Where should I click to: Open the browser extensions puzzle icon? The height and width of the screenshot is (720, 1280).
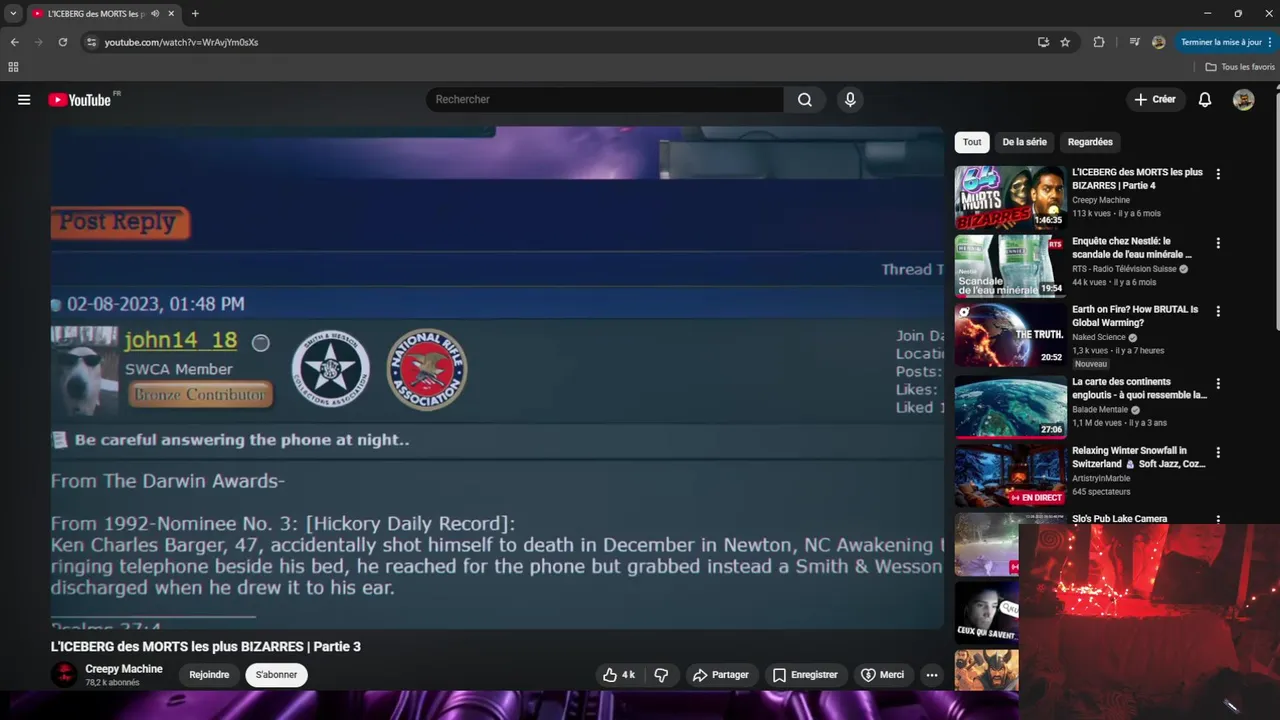pyautogui.click(x=1099, y=42)
